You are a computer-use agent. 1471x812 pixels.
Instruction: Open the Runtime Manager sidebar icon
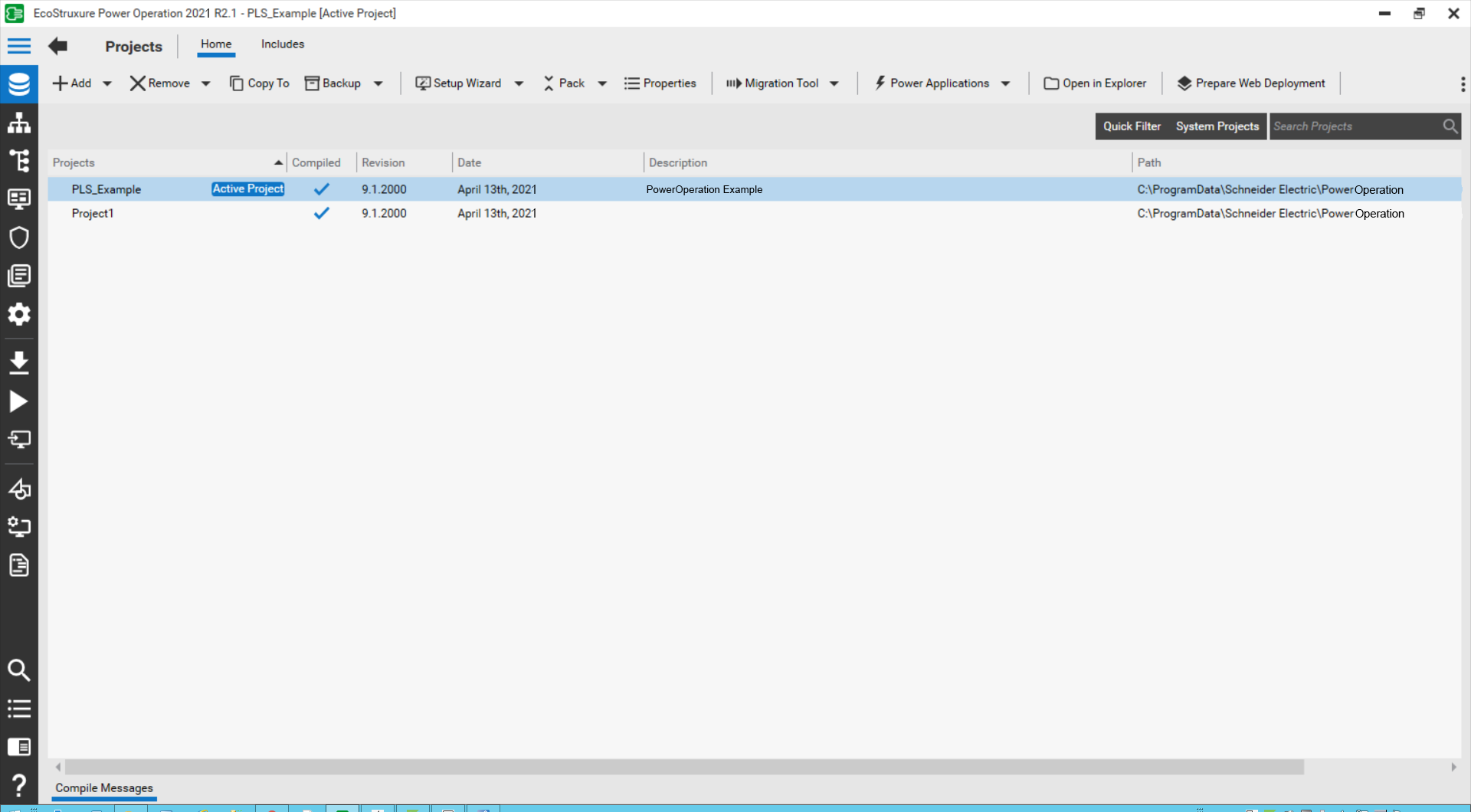(19, 526)
